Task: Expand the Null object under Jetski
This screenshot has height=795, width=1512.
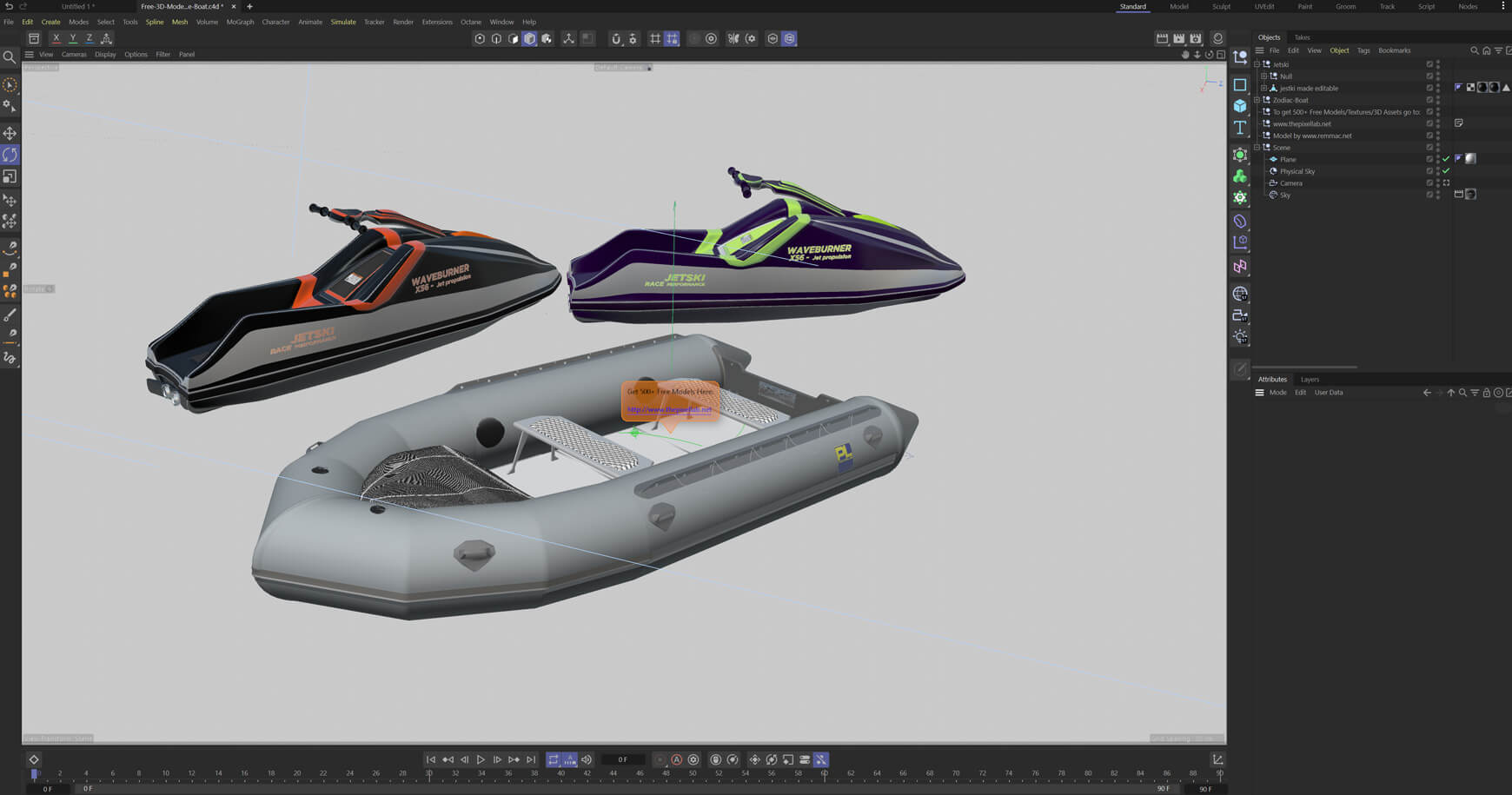Action: coord(1263,76)
